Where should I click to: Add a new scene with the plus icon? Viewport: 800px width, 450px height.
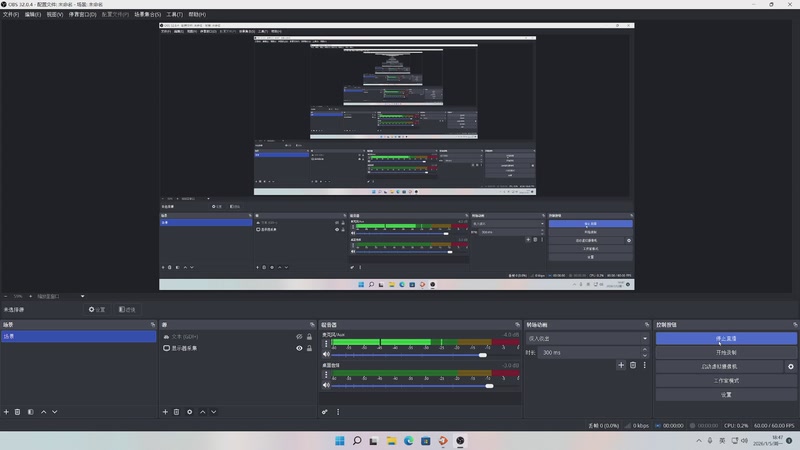(6, 412)
